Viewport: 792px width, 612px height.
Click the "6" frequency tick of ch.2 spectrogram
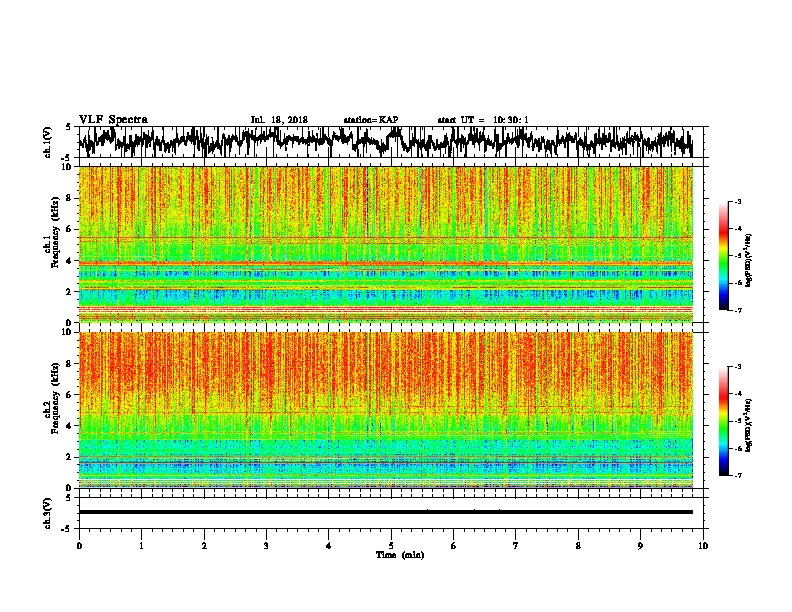tap(70, 394)
